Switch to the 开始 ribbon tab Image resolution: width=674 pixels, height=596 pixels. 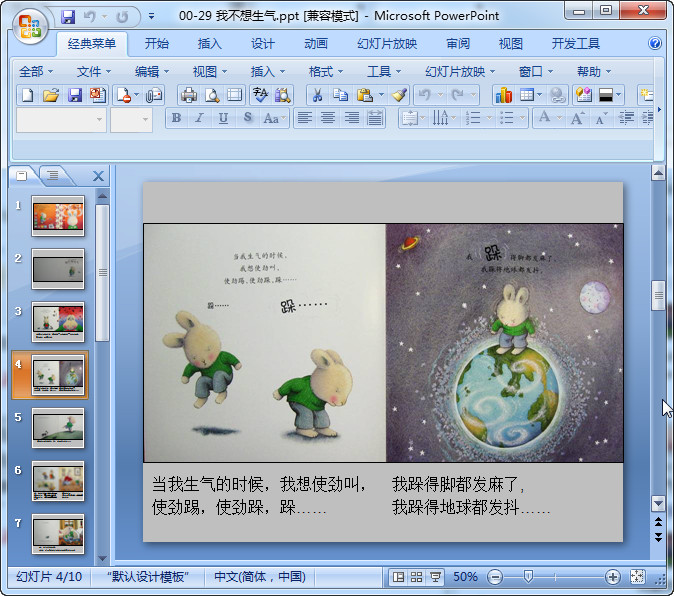[156, 43]
